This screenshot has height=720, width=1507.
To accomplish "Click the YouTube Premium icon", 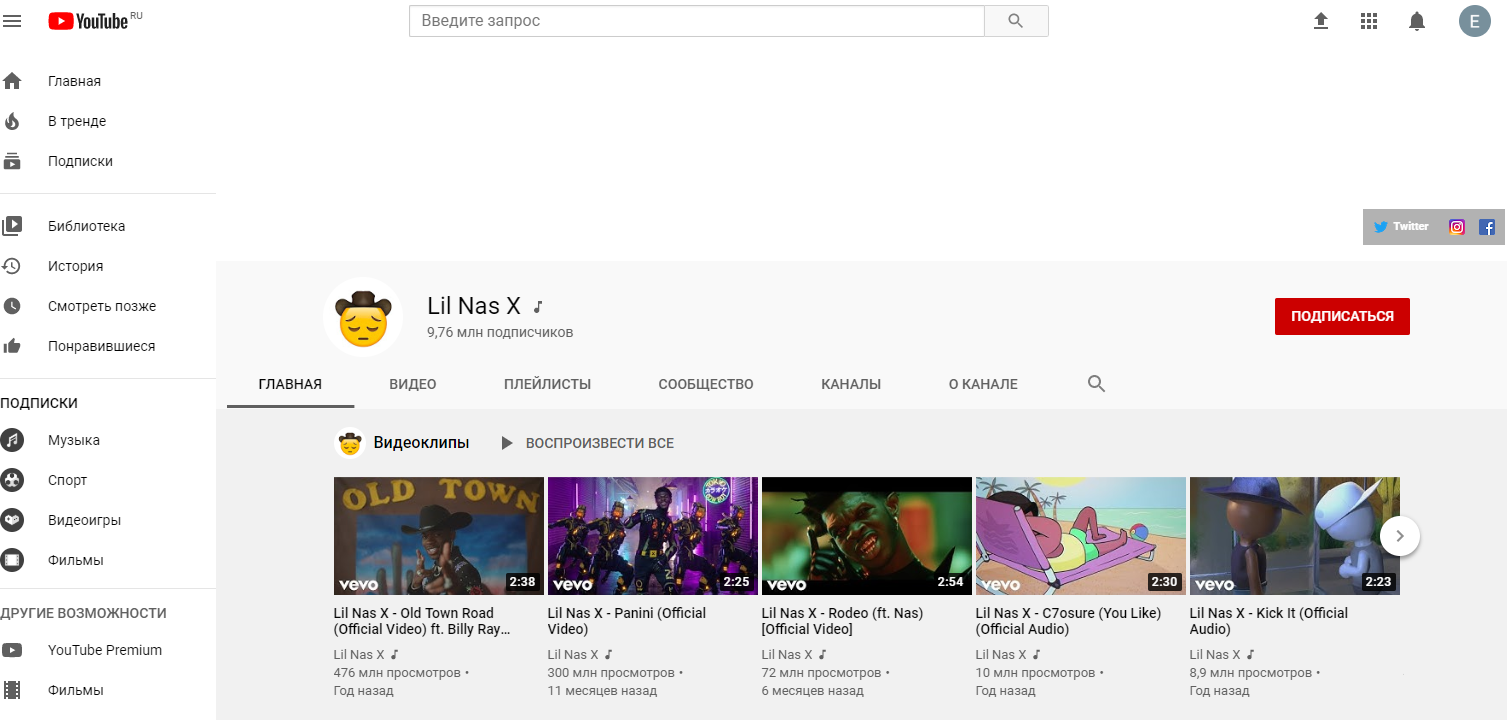I will (12, 650).
